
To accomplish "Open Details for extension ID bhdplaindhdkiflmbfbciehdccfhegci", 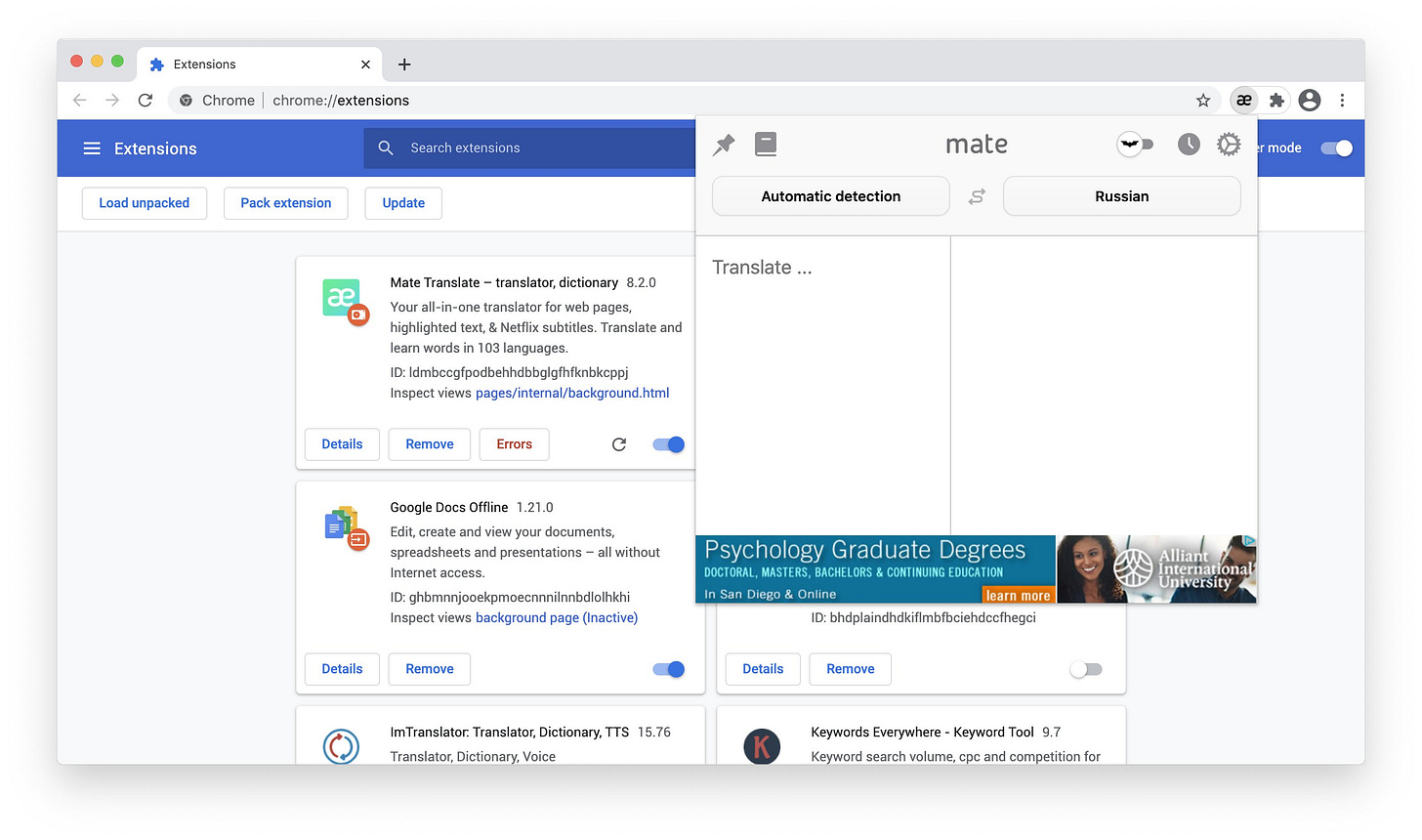I will point(763,669).
